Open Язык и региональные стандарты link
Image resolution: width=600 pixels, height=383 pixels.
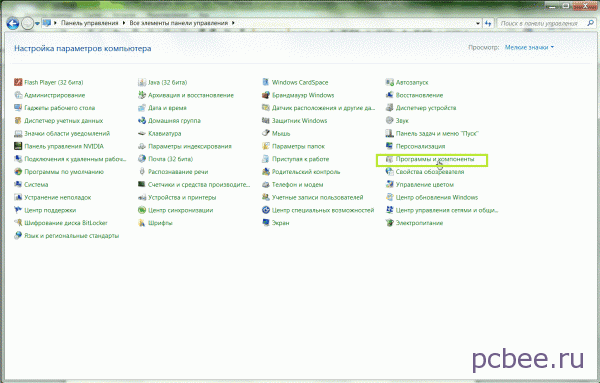72,236
